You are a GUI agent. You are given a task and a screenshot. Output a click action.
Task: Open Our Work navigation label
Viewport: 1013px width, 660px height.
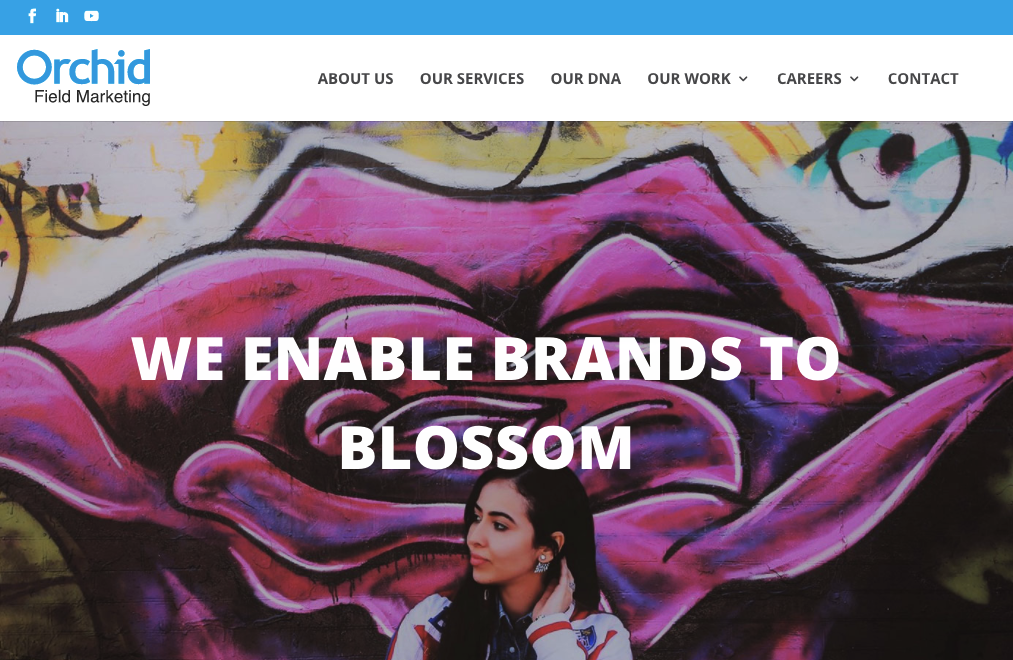[689, 79]
